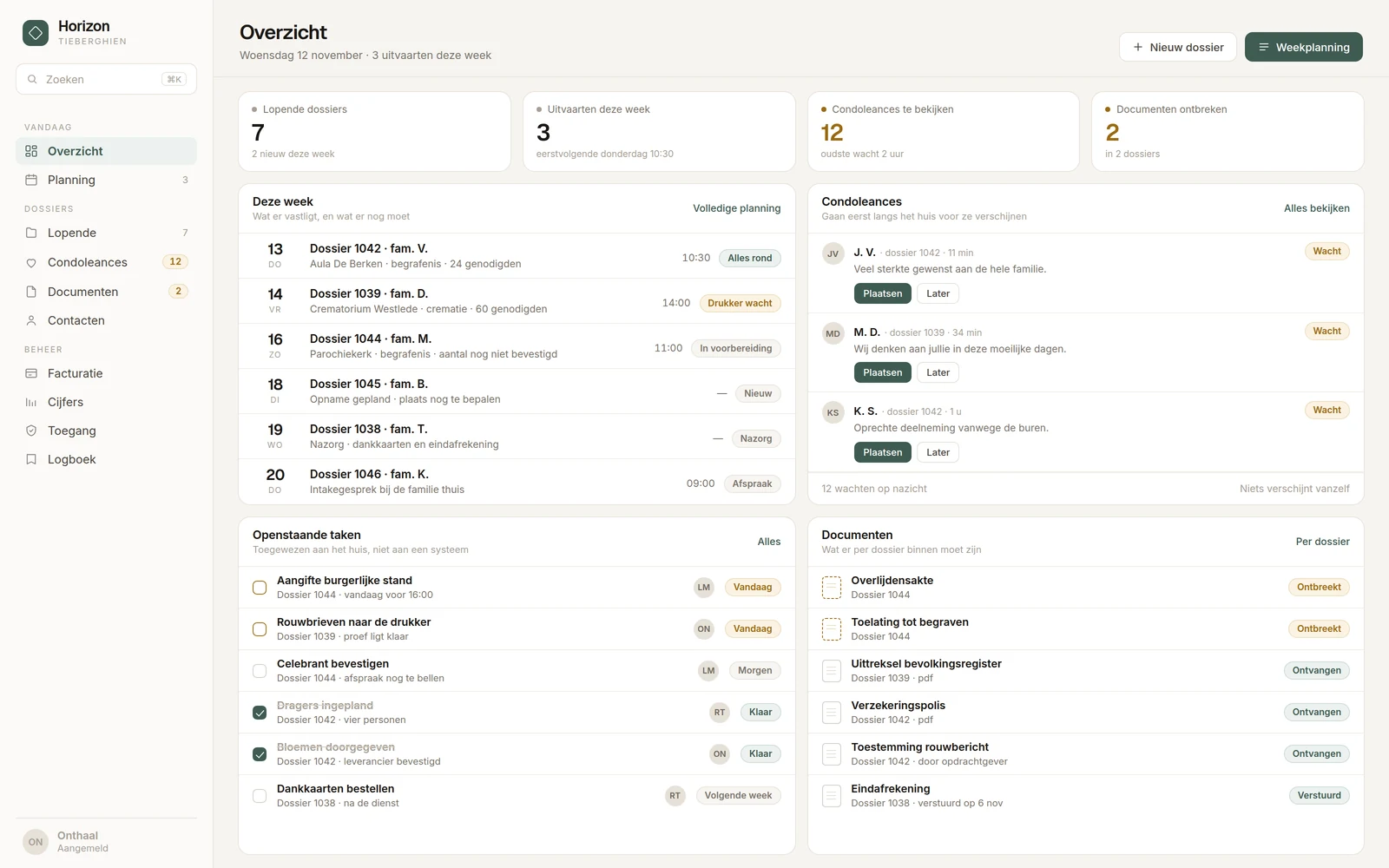Open the Weekplanning button

click(1303, 47)
